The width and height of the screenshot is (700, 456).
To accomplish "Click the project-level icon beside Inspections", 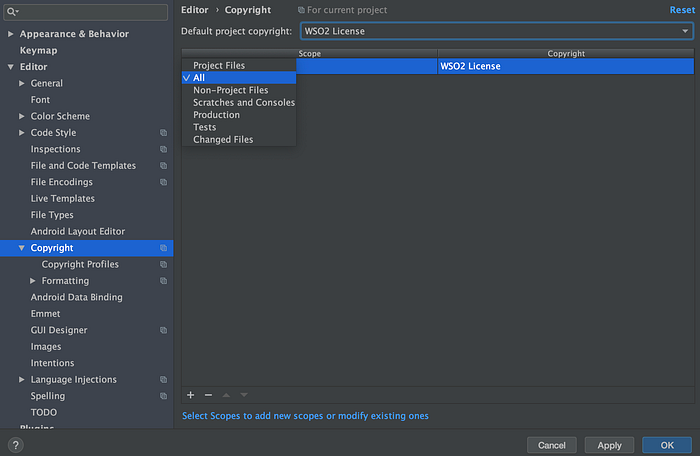I will (163, 149).
